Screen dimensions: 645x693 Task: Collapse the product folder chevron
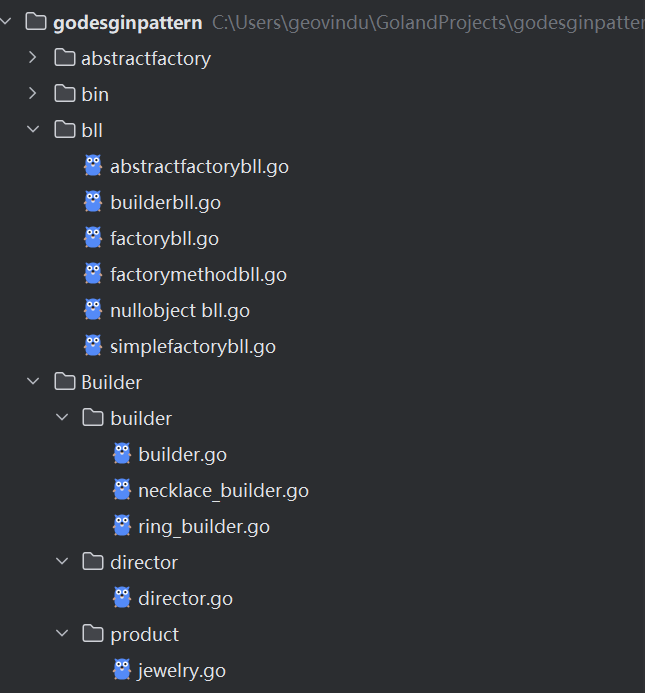point(62,633)
